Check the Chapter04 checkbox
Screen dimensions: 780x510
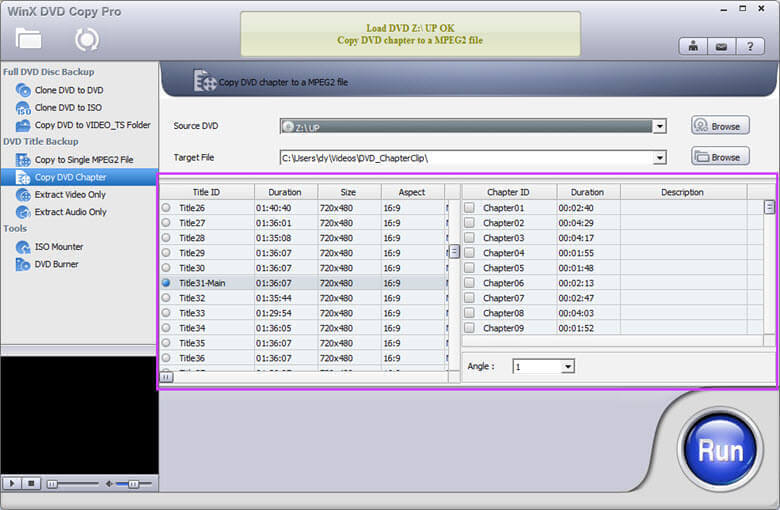[x=469, y=253]
